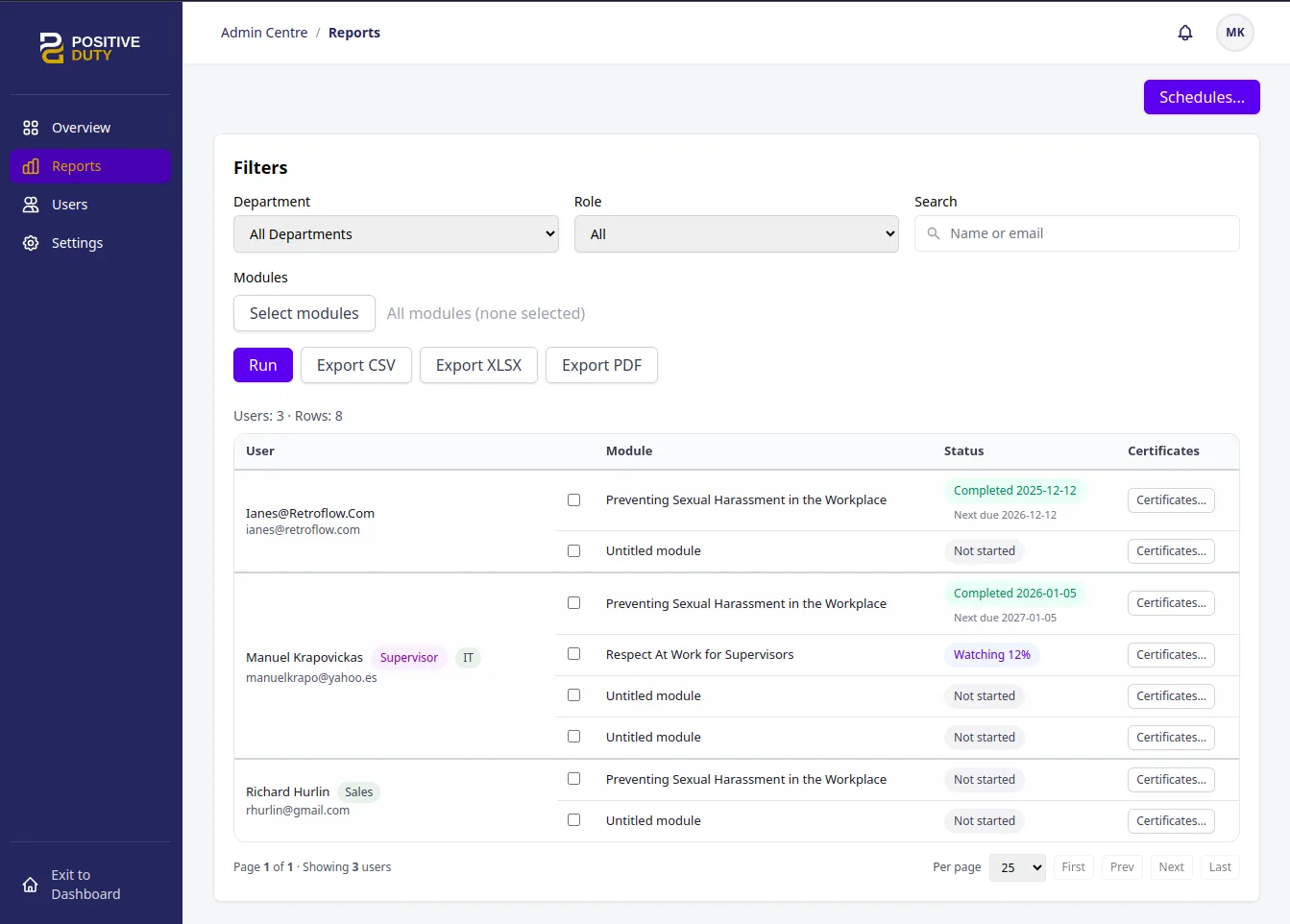Select checkbox for Ianes's Untitled module row

pyautogui.click(x=573, y=551)
